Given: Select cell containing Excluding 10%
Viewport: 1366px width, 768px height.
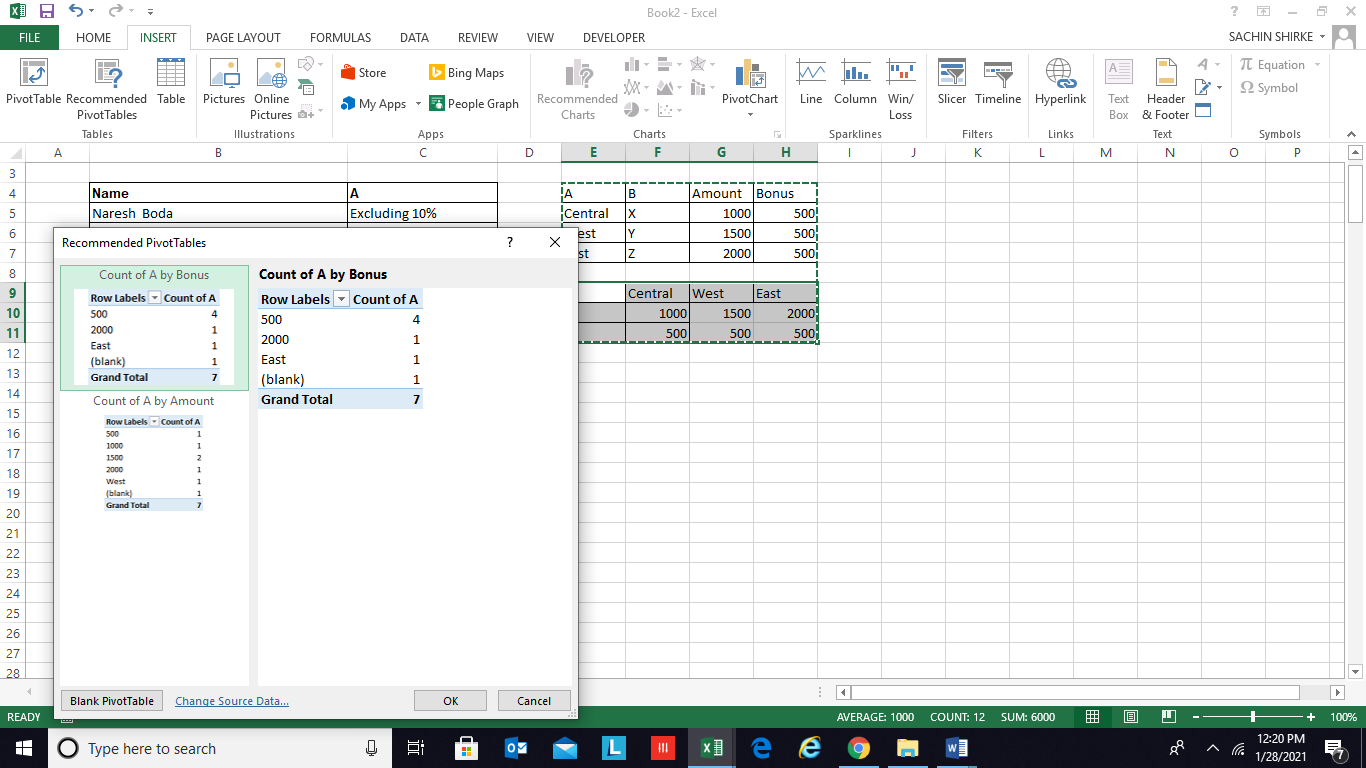Looking at the screenshot, I should (x=422, y=213).
